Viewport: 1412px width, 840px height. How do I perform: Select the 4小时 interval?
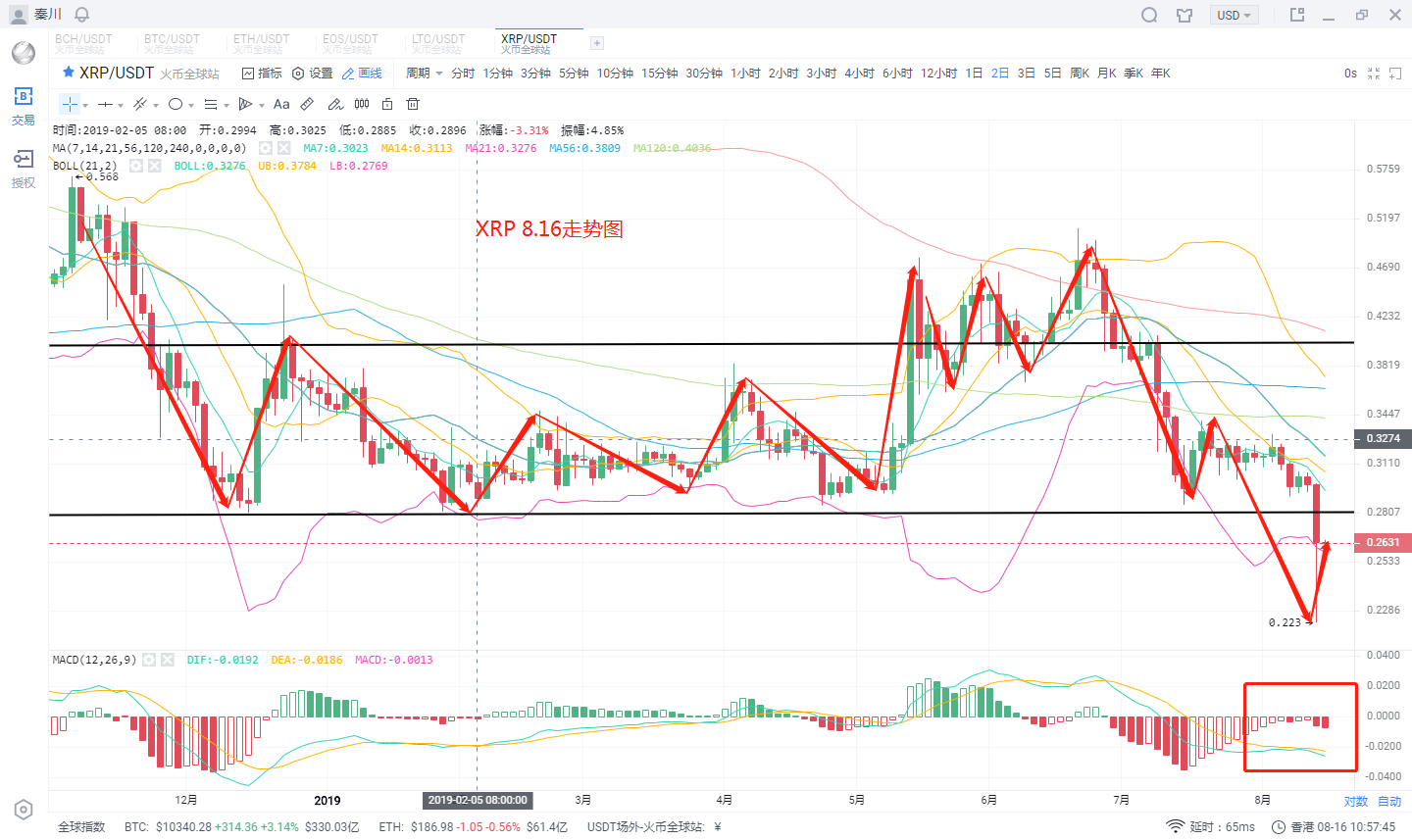pyautogui.click(x=859, y=74)
